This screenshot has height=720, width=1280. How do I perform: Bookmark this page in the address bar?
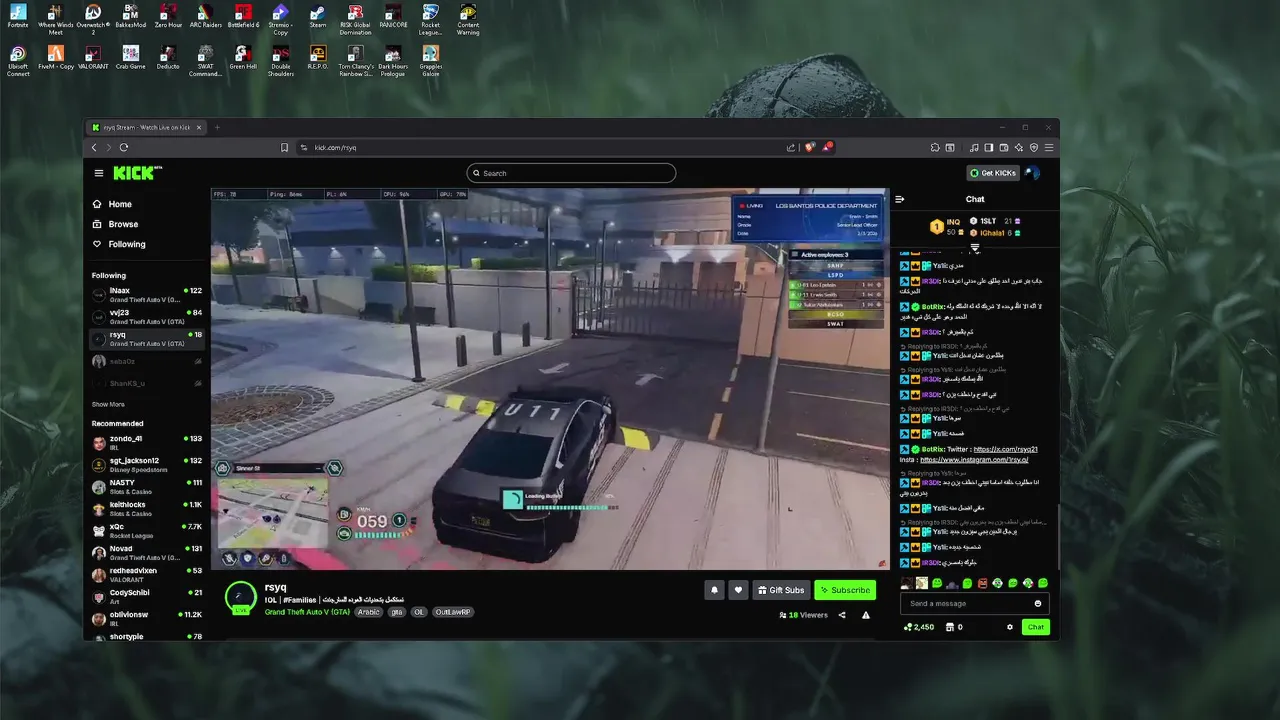pos(284,147)
